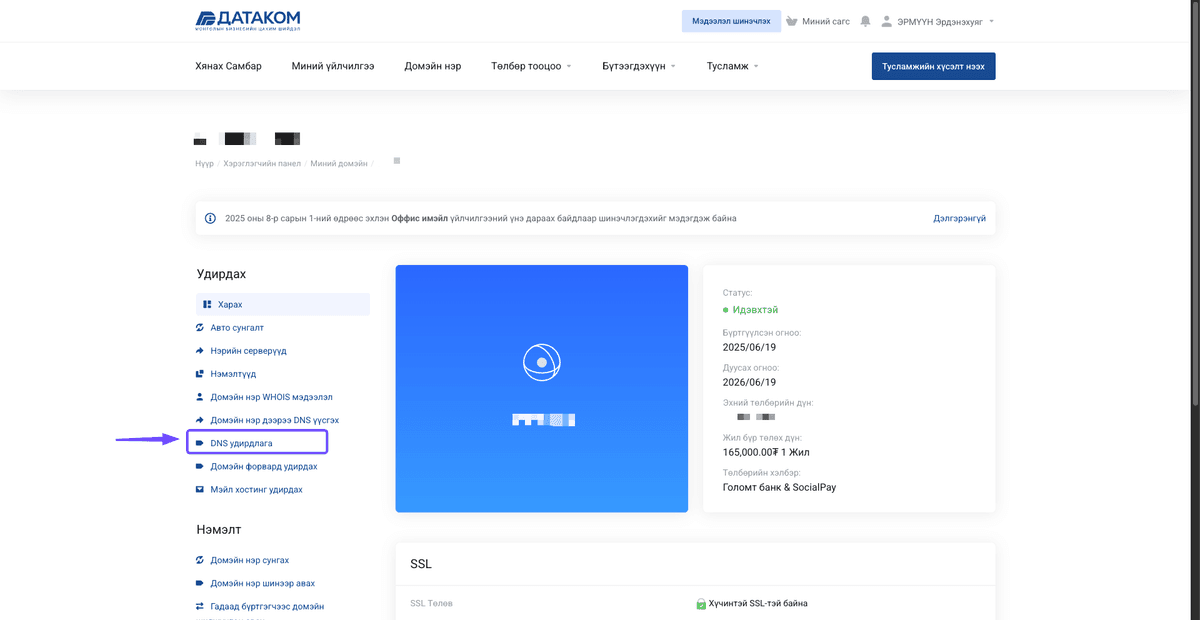Image resolution: width=1200 pixels, height=620 pixels.
Task: Click the Нэмэлтүүд addon icon
Action: point(200,374)
